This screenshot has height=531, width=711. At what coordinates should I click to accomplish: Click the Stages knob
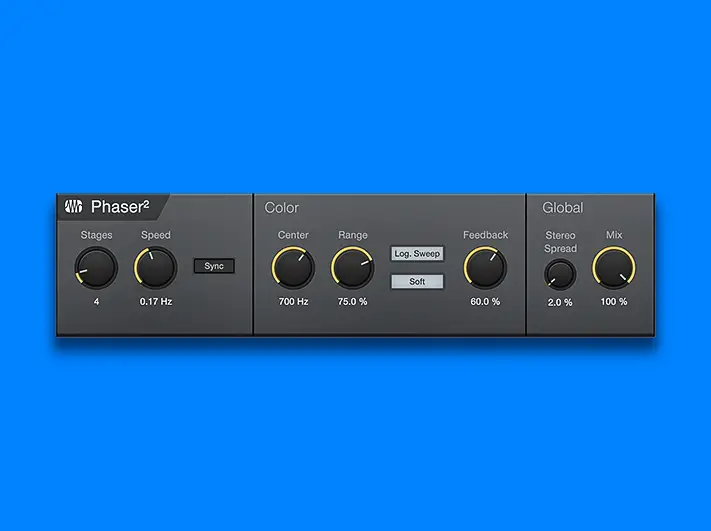pos(96,268)
